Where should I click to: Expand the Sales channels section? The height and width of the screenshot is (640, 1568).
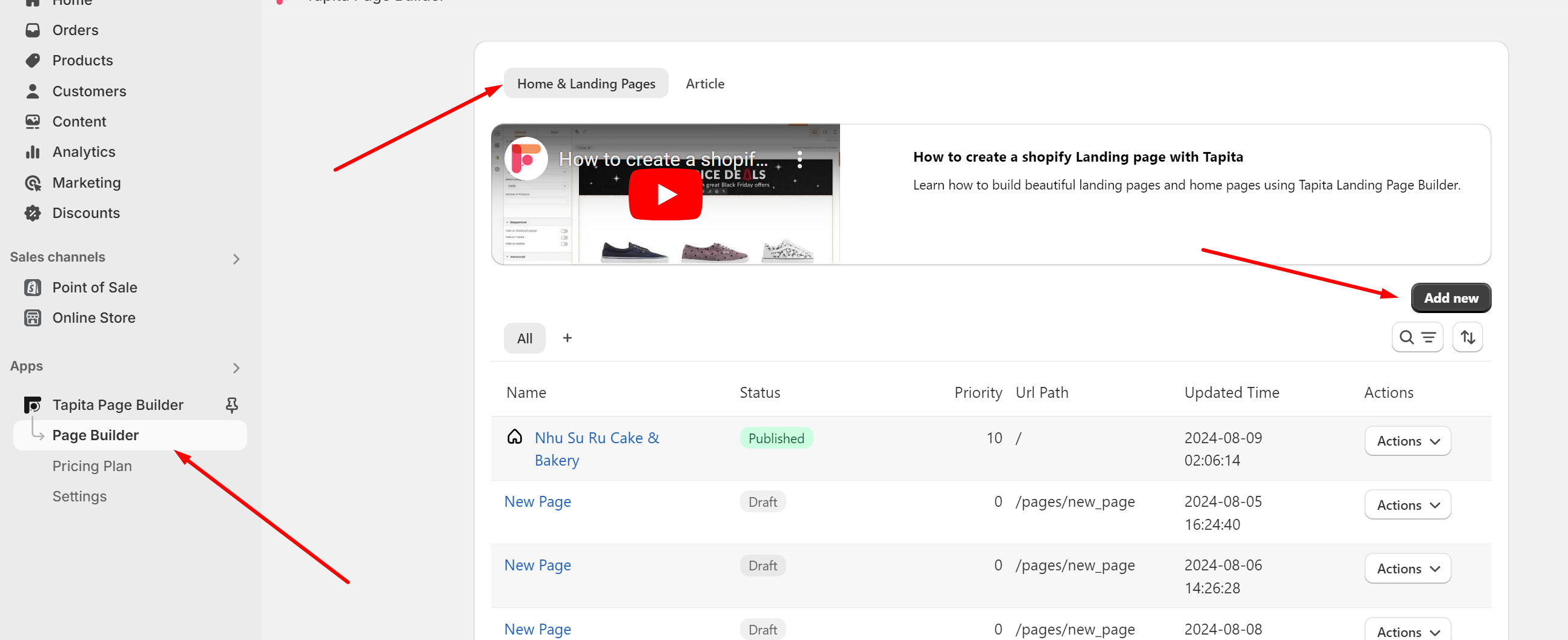click(236, 259)
